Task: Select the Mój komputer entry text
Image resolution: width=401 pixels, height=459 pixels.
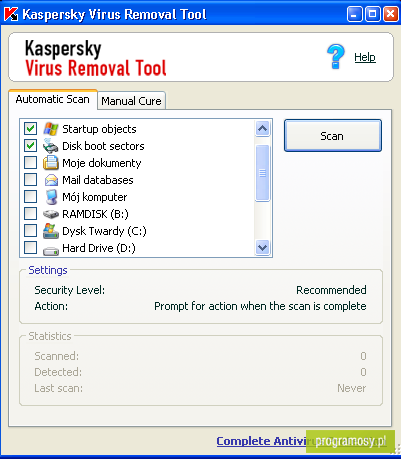Action: [95, 197]
